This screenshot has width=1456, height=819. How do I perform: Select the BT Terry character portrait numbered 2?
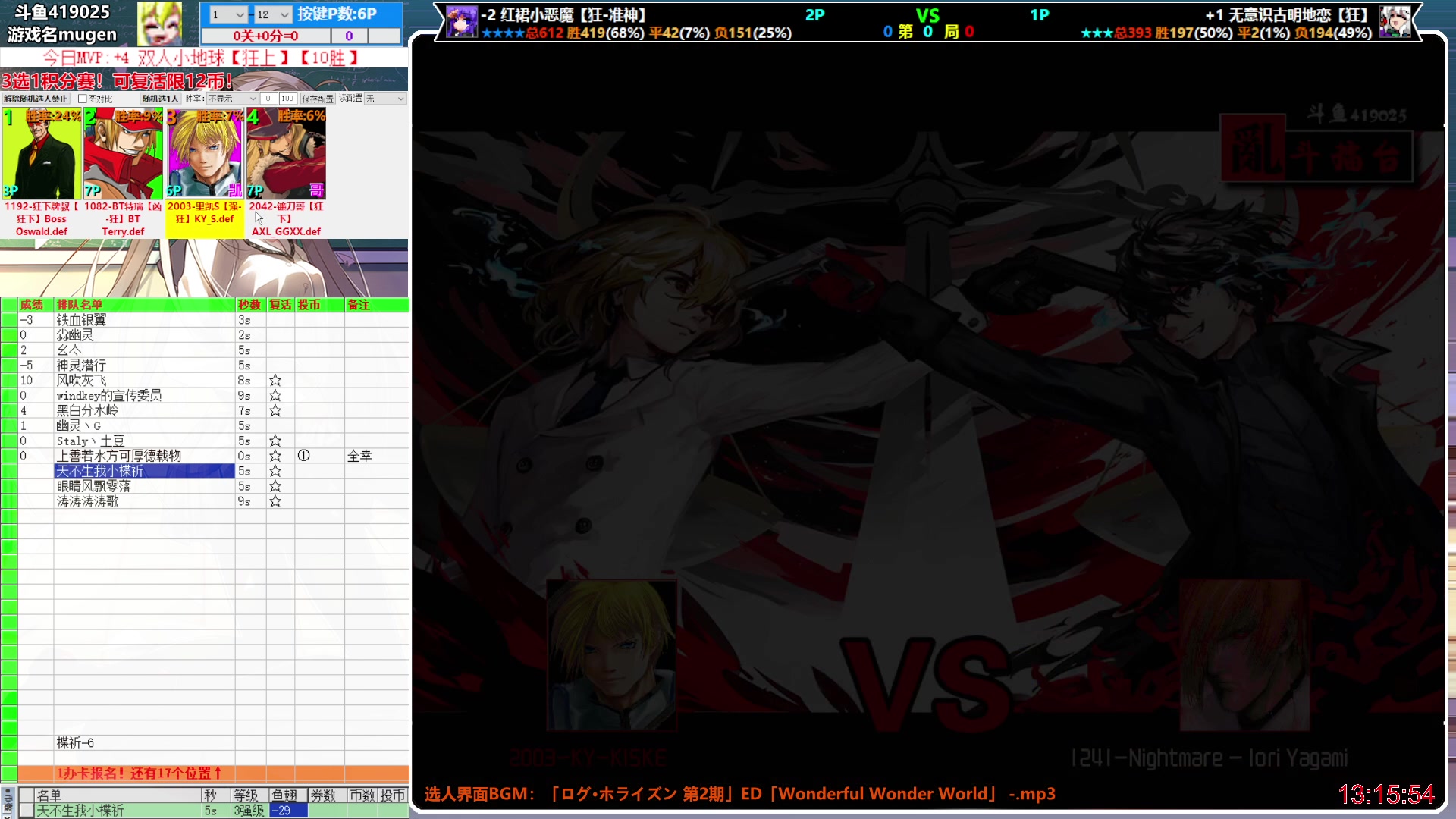[x=123, y=153]
